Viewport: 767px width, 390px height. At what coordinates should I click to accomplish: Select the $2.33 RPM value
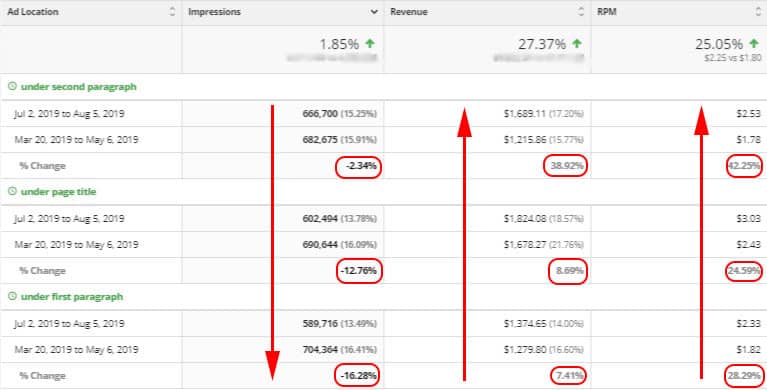(748, 324)
